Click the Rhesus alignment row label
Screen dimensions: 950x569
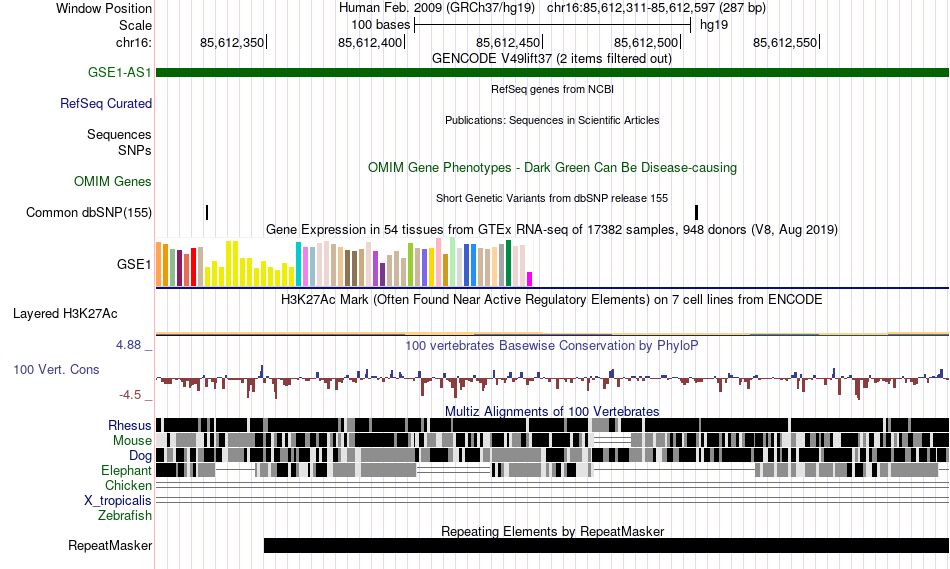[x=130, y=425]
